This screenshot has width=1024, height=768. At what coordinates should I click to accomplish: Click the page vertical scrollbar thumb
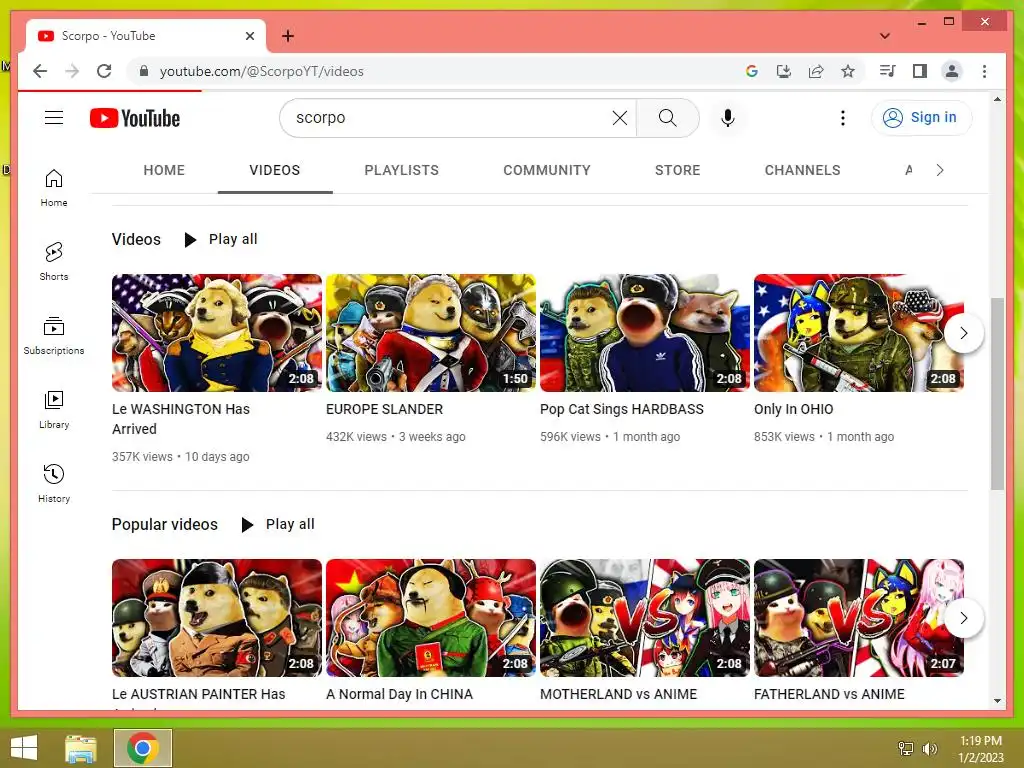pos(997,393)
